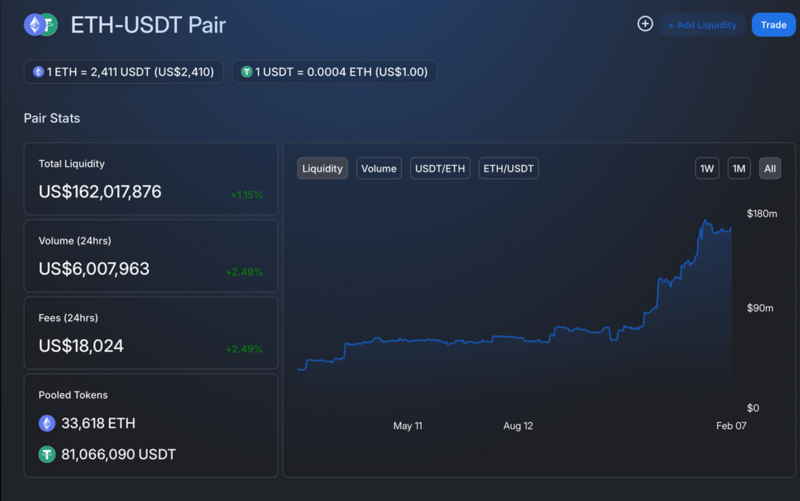This screenshot has width=800, height=501.
Task: Click the Ethereum icon beside 33,618 ETH
Action: point(47,423)
